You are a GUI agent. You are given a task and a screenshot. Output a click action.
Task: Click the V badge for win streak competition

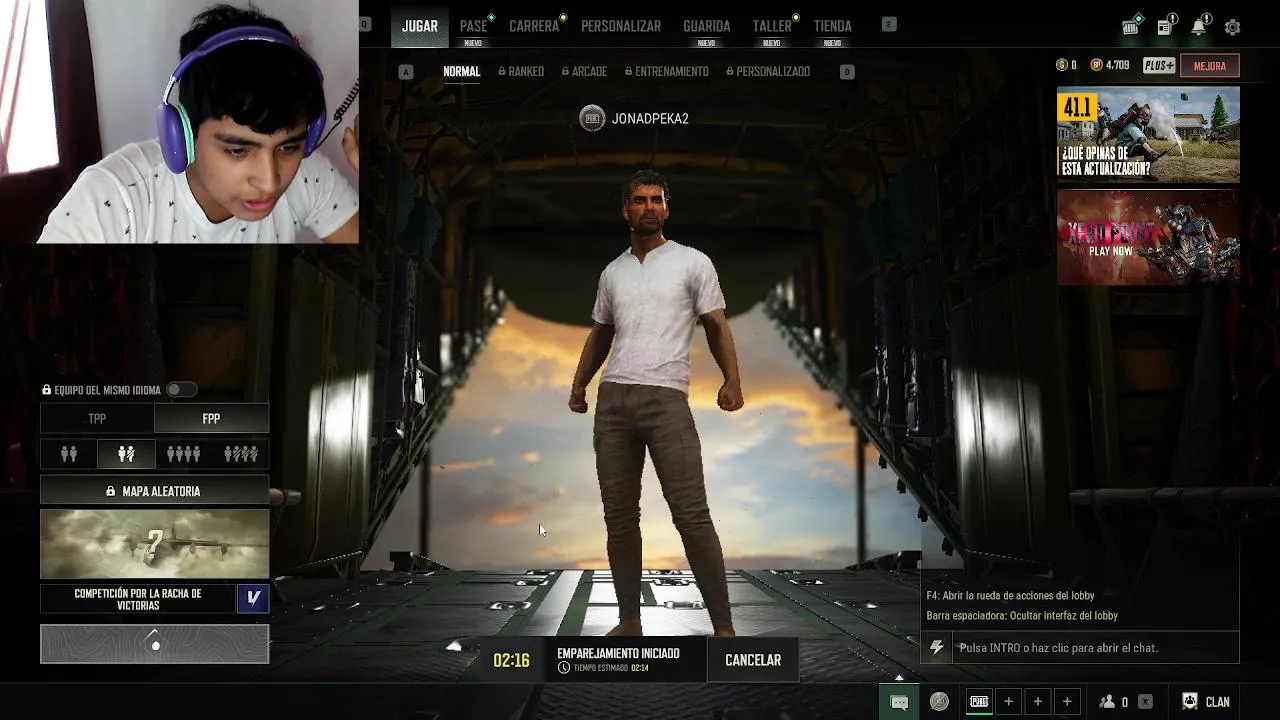tap(253, 599)
